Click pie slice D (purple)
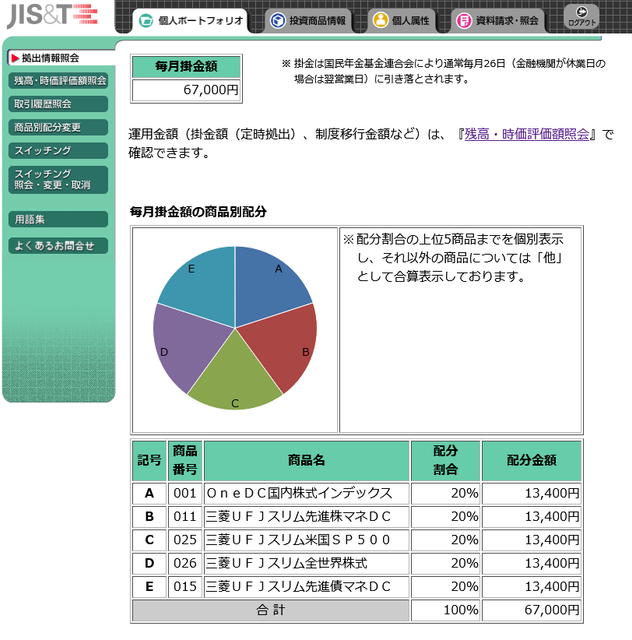Image resolution: width=632 pixels, height=640 pixels. click(184, 347)
